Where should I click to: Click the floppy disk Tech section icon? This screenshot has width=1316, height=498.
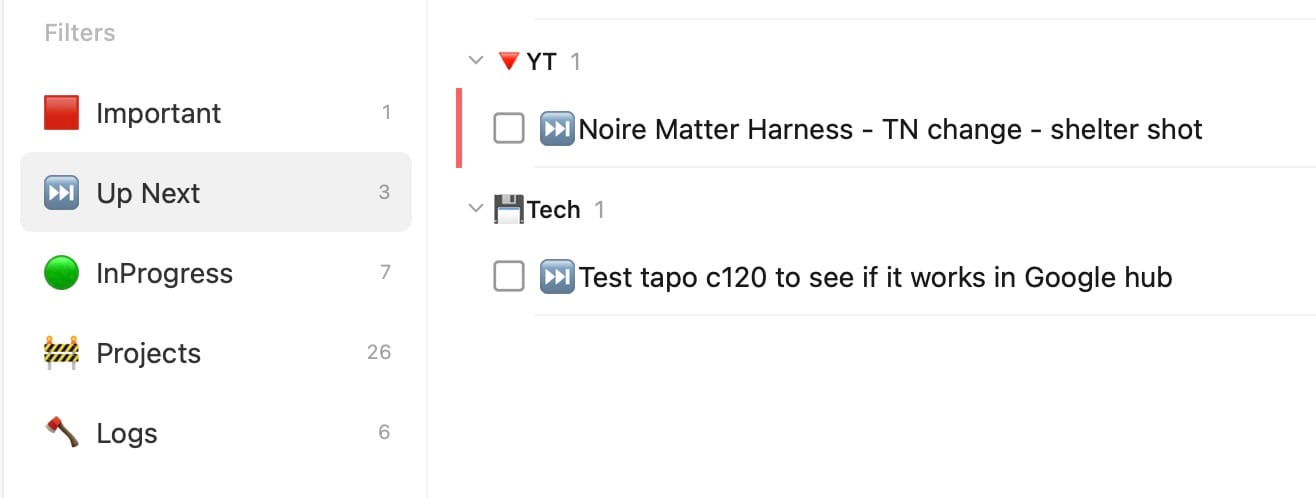coord(508,210)
